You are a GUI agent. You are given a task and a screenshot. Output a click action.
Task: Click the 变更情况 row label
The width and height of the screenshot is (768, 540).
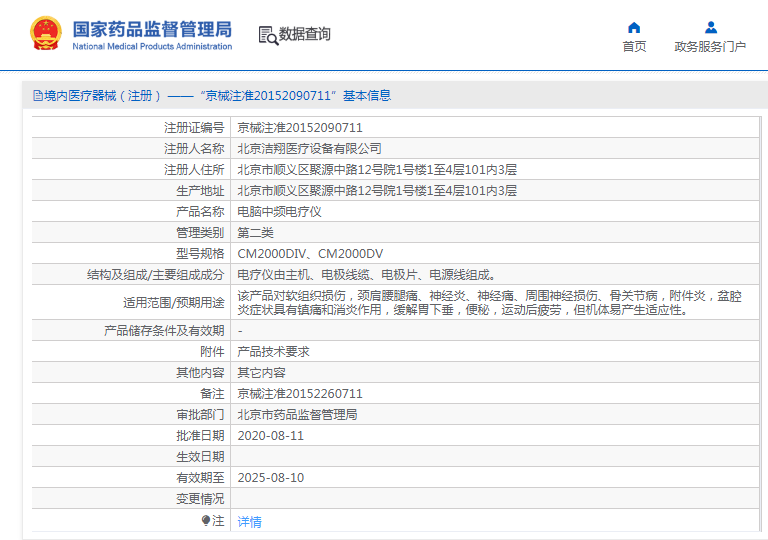coord(200,499)
